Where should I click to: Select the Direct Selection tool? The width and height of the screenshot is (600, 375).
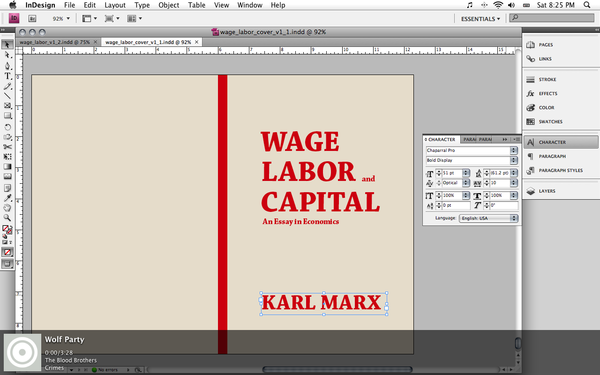(7, 55)
